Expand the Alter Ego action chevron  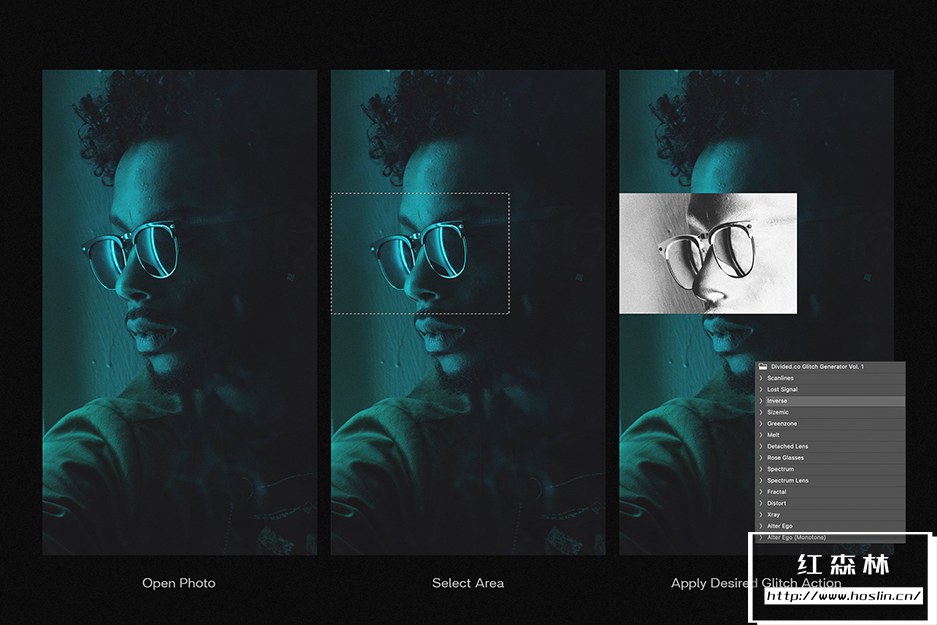coord(761,526)
